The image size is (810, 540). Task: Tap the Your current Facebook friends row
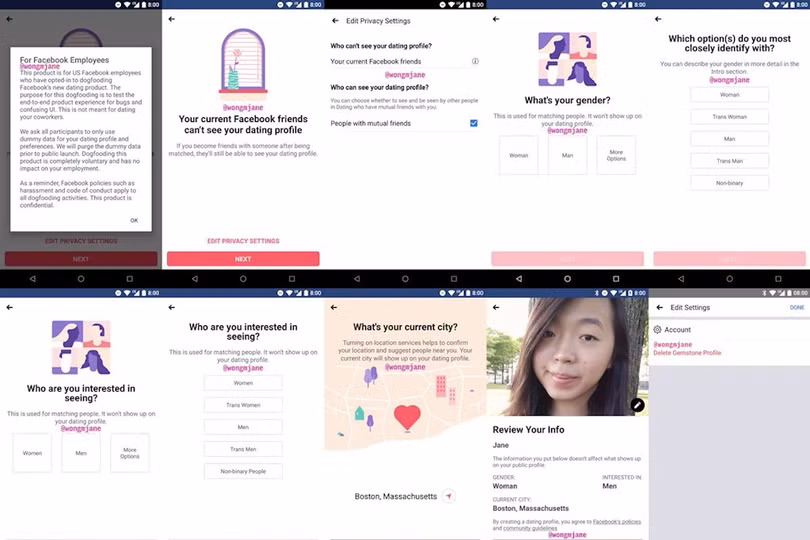[x=405, y=61]
